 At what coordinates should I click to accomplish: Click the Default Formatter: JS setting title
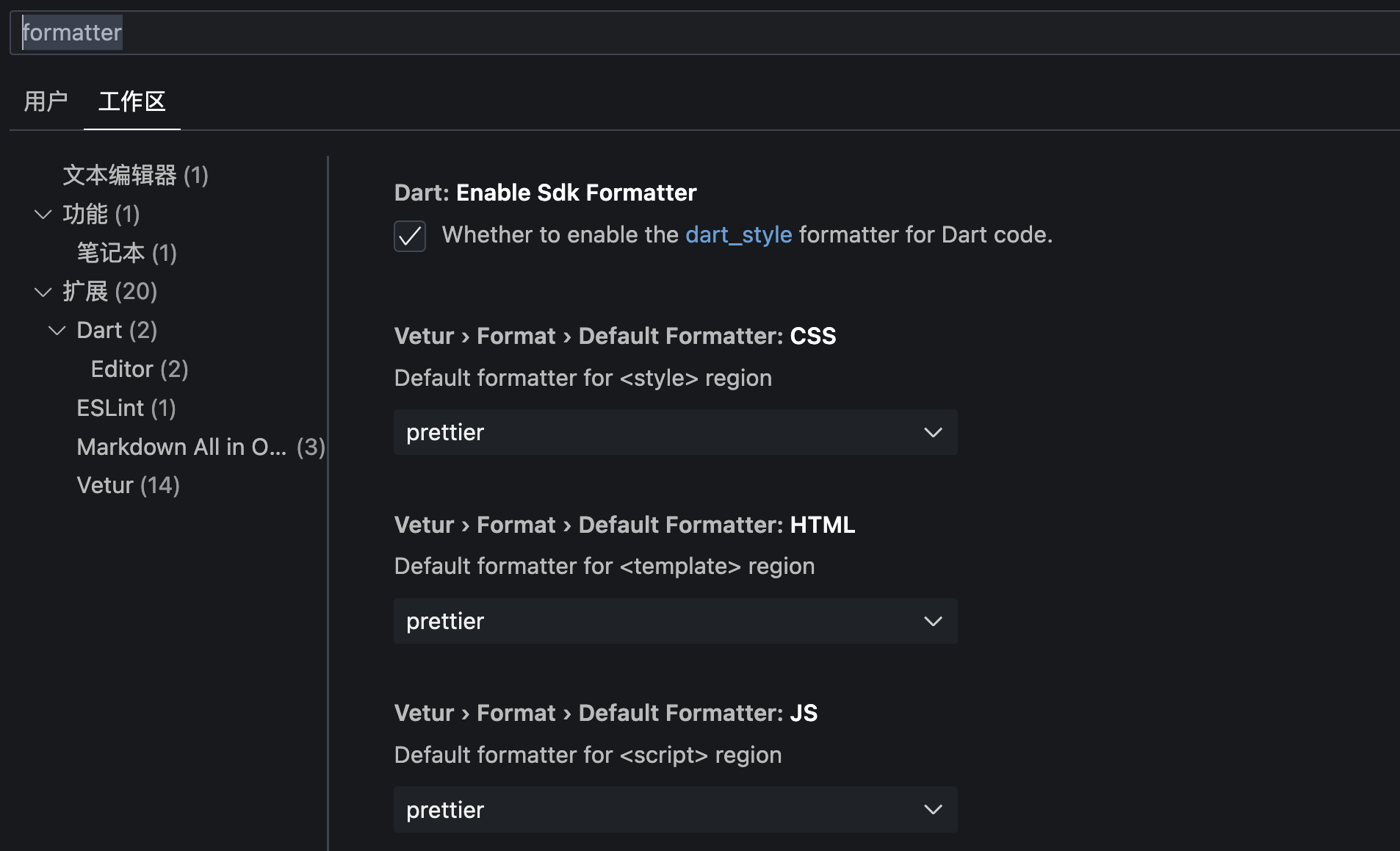pyautogui.click(x=605, y=713)
